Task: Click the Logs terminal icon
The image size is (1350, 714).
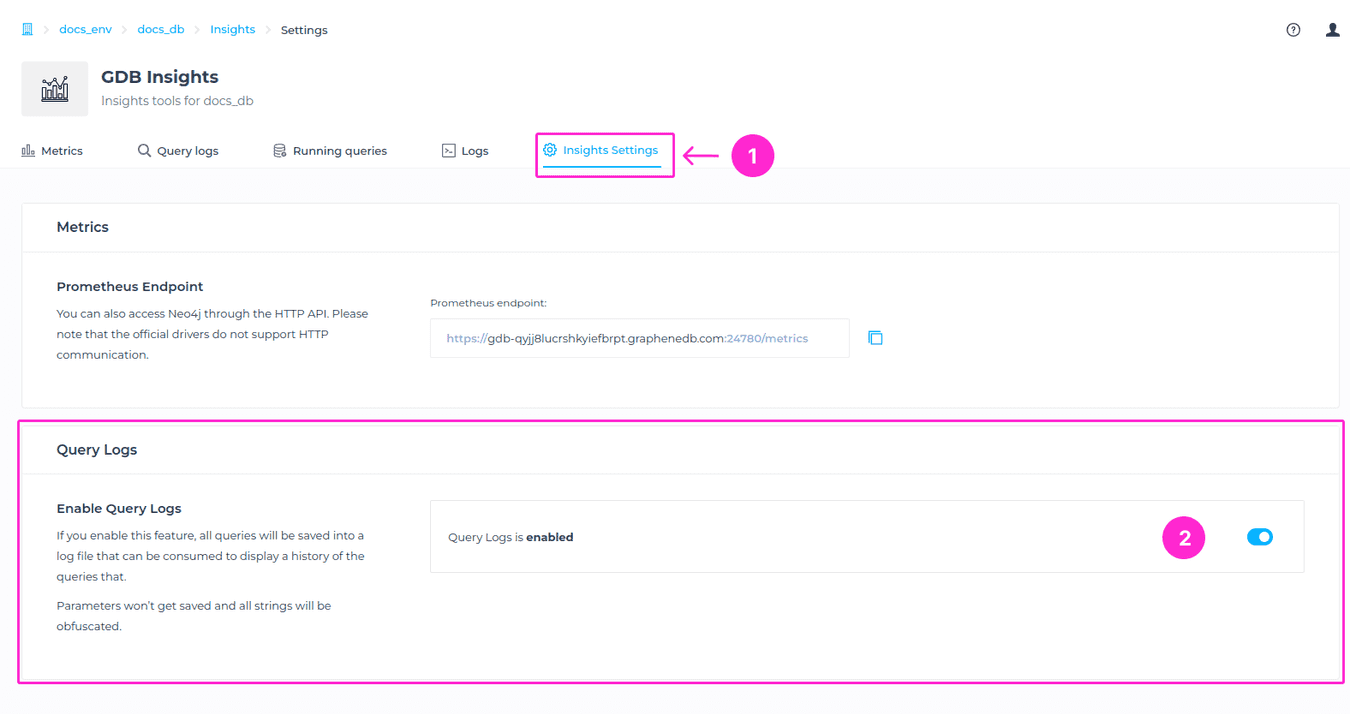Action: click(x=449, y=151)
